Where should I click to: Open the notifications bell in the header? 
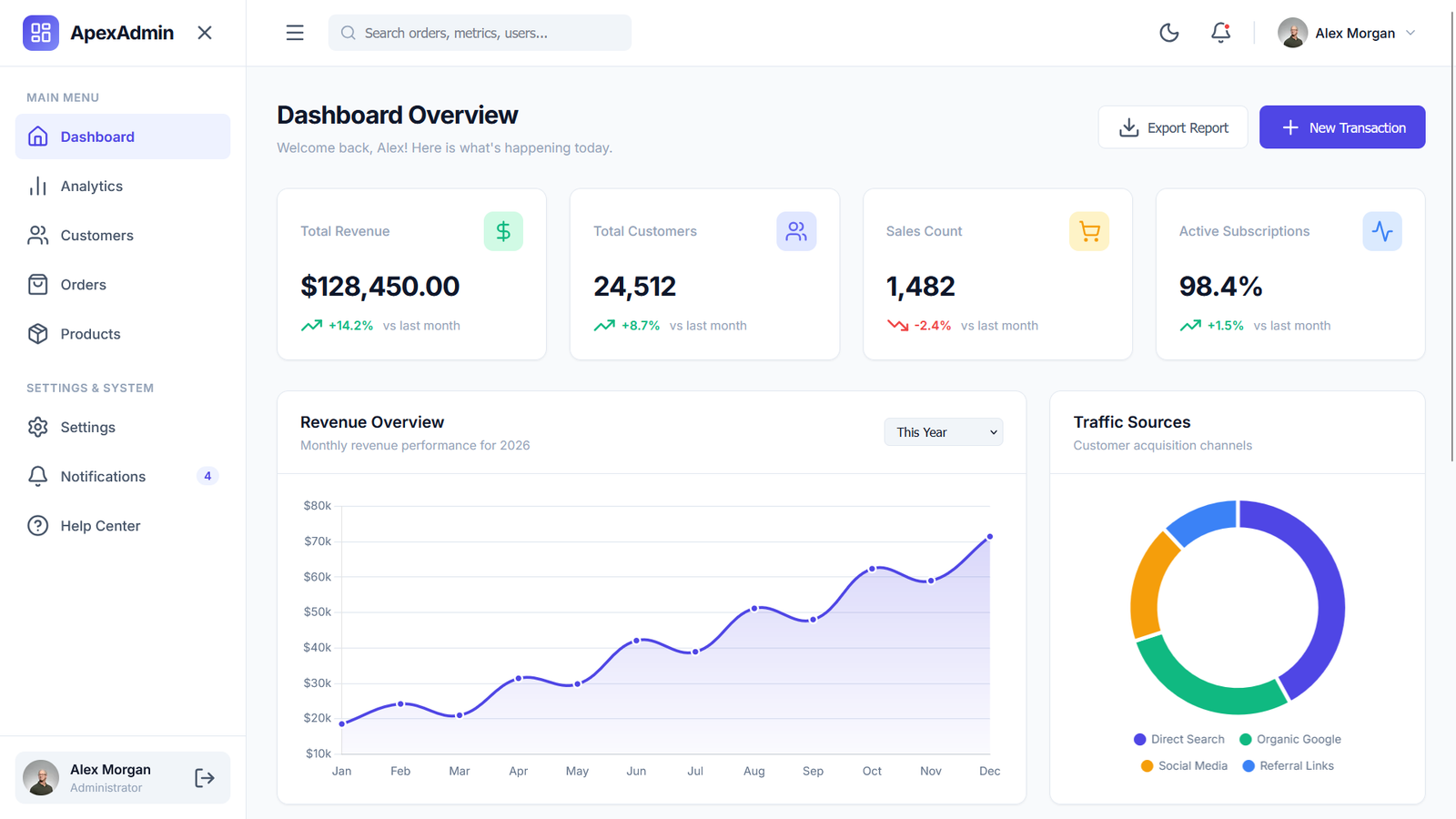point(1220,33)
